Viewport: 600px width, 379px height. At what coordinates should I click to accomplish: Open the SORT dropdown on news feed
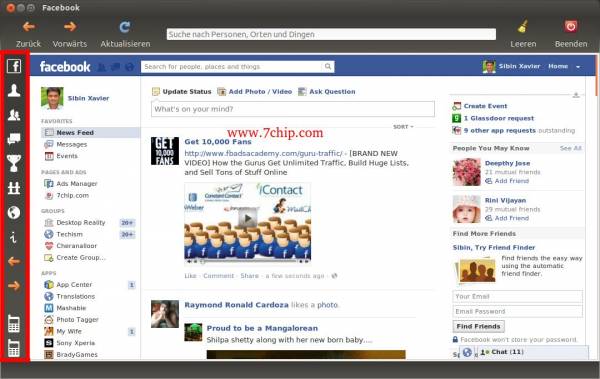(403, 127)
